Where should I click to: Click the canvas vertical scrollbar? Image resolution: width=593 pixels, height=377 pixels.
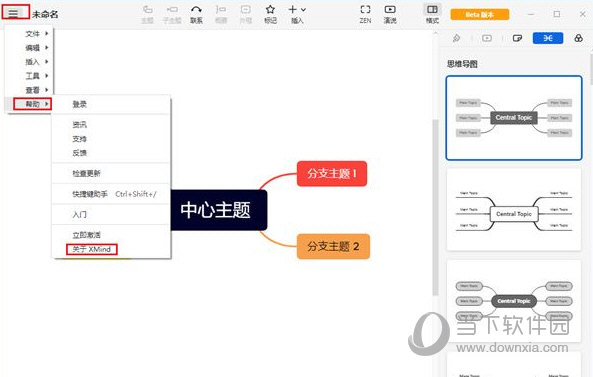435,207
